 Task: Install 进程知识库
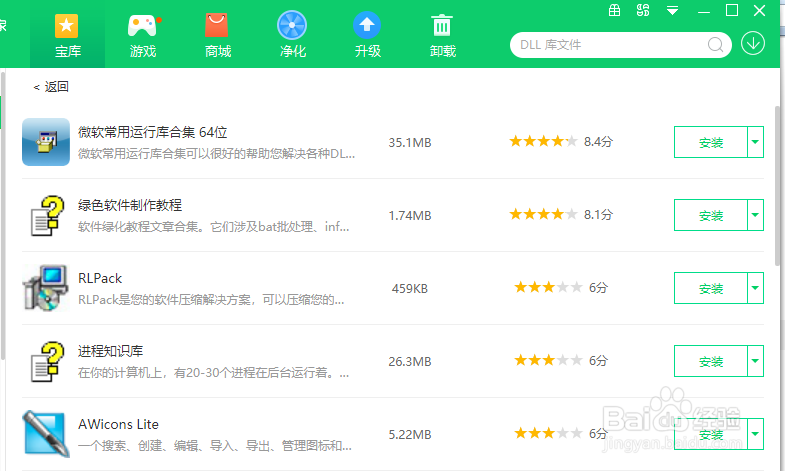710,361
